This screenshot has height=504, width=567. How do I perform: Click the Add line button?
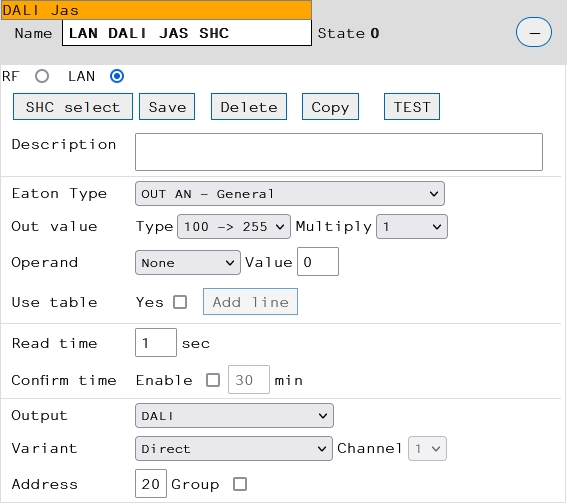[250, 302]
